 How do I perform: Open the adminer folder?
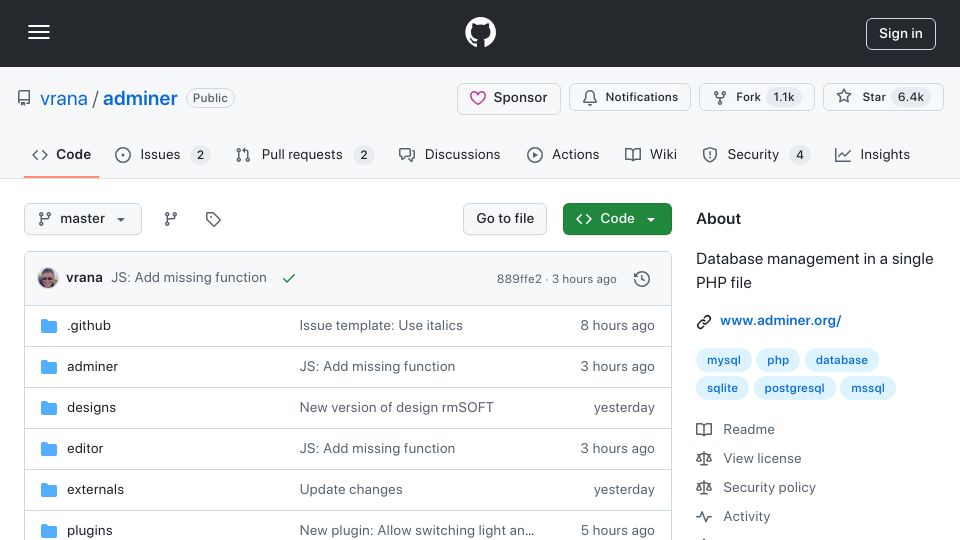point(92,367)
